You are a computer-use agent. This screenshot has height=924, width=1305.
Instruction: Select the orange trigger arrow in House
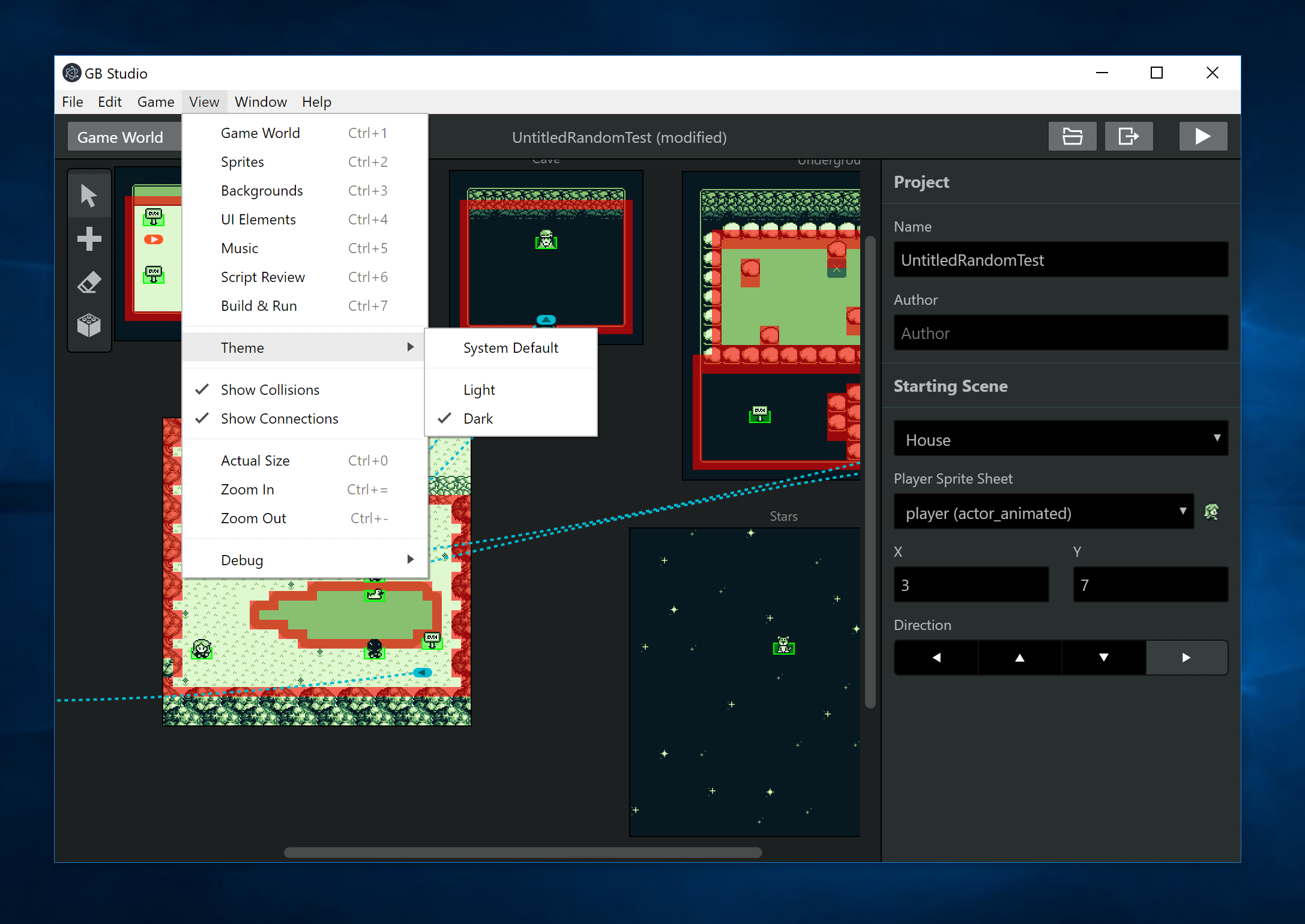coord(154,239)
